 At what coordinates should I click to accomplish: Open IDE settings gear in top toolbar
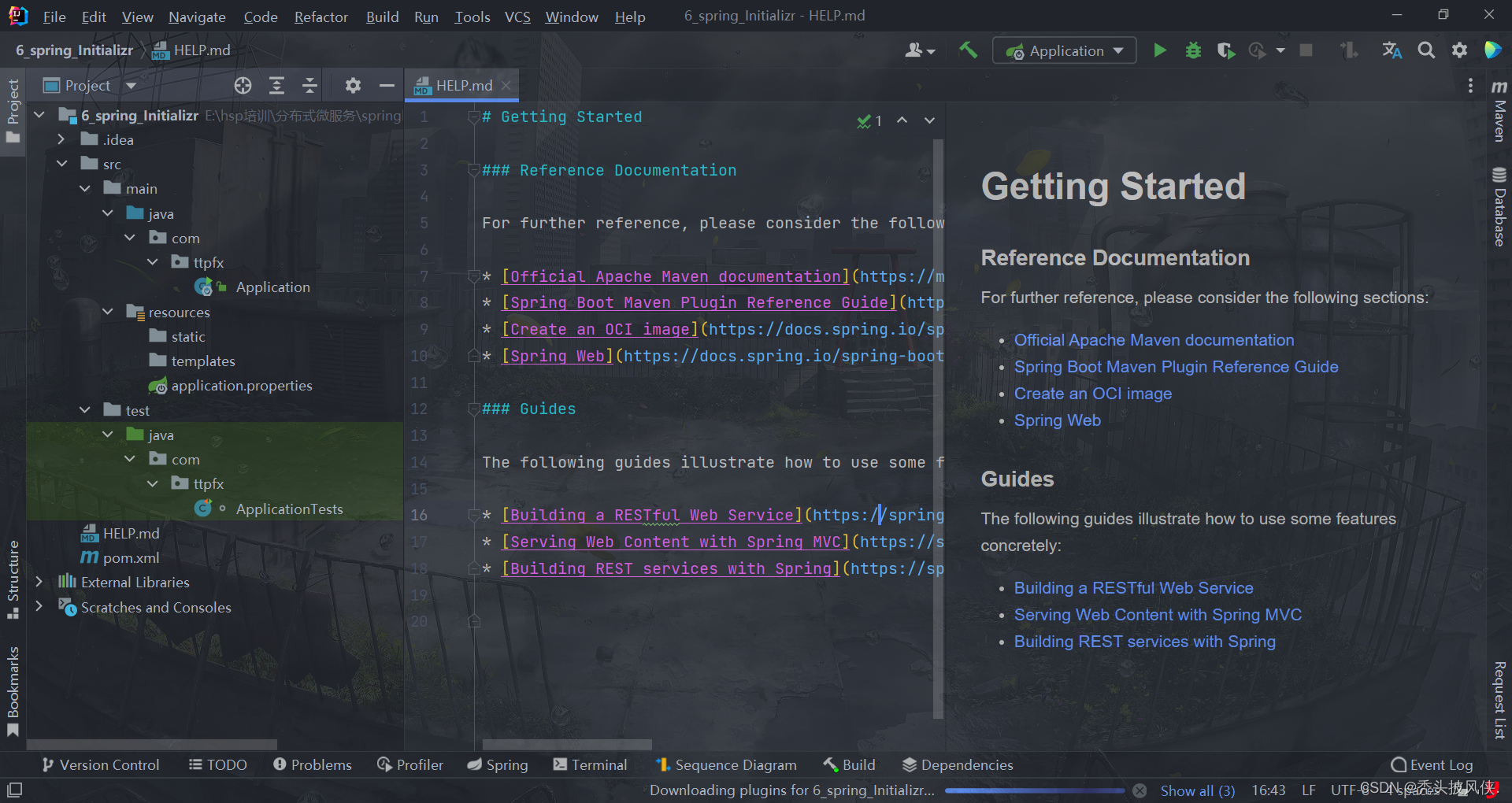click(1459, 50)
